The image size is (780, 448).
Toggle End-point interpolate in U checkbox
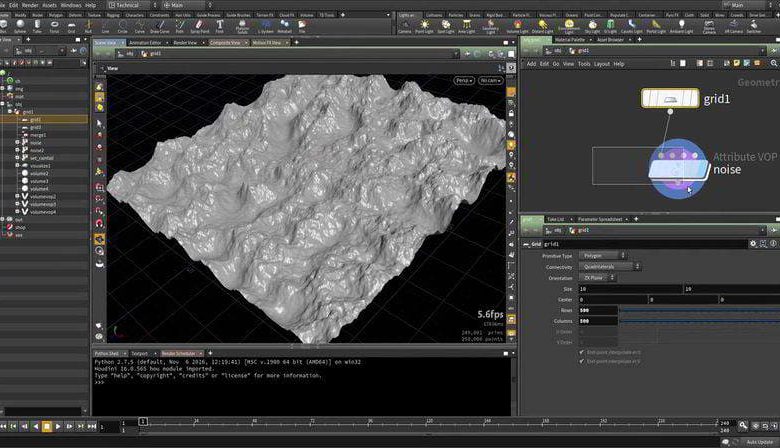(583, 351)
